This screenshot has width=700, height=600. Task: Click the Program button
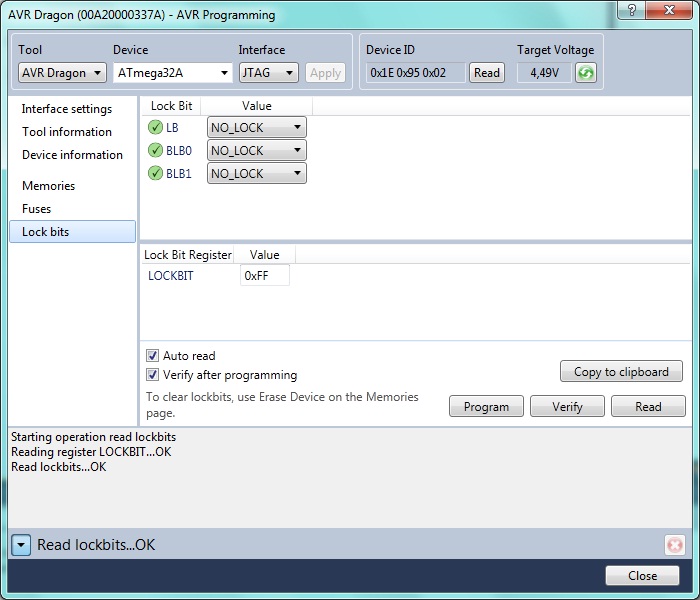pos(486,406)
